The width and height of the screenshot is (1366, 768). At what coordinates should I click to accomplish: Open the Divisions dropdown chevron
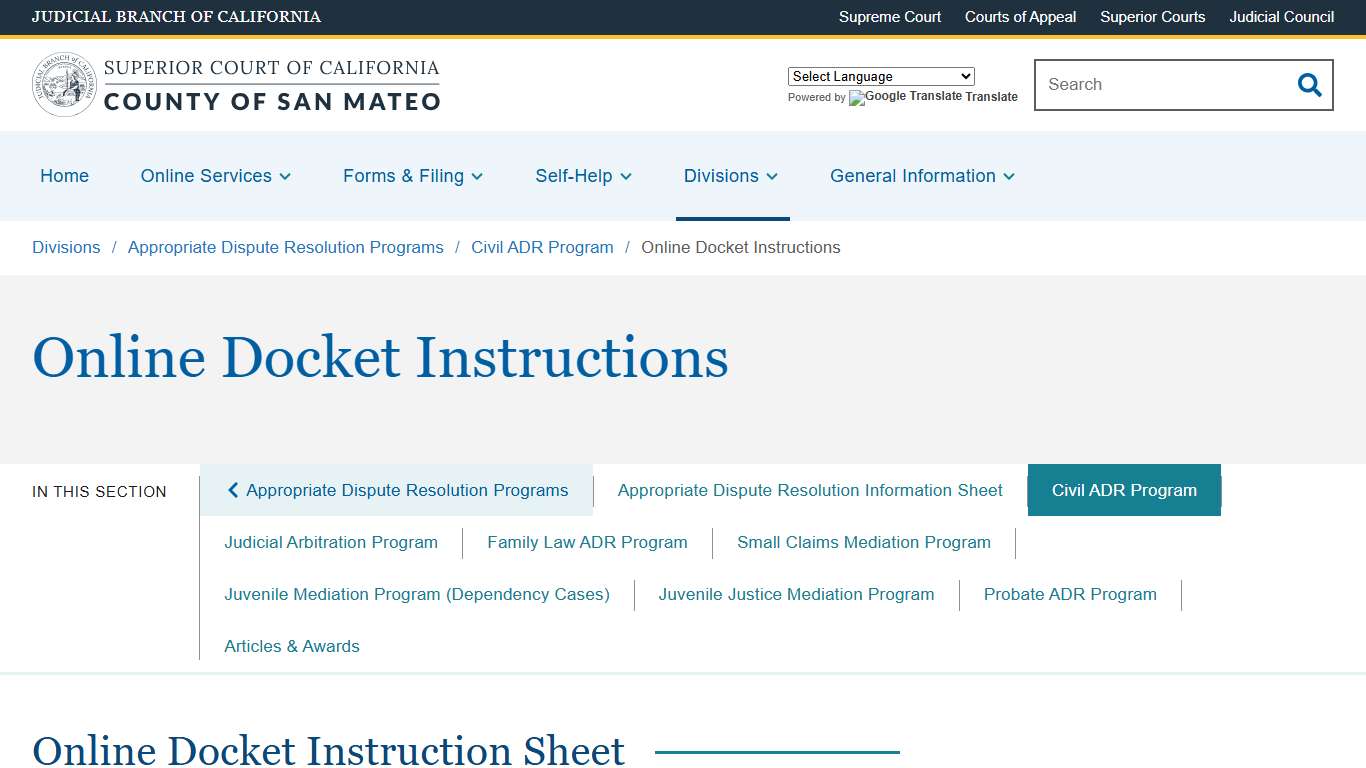pos(773,176)
